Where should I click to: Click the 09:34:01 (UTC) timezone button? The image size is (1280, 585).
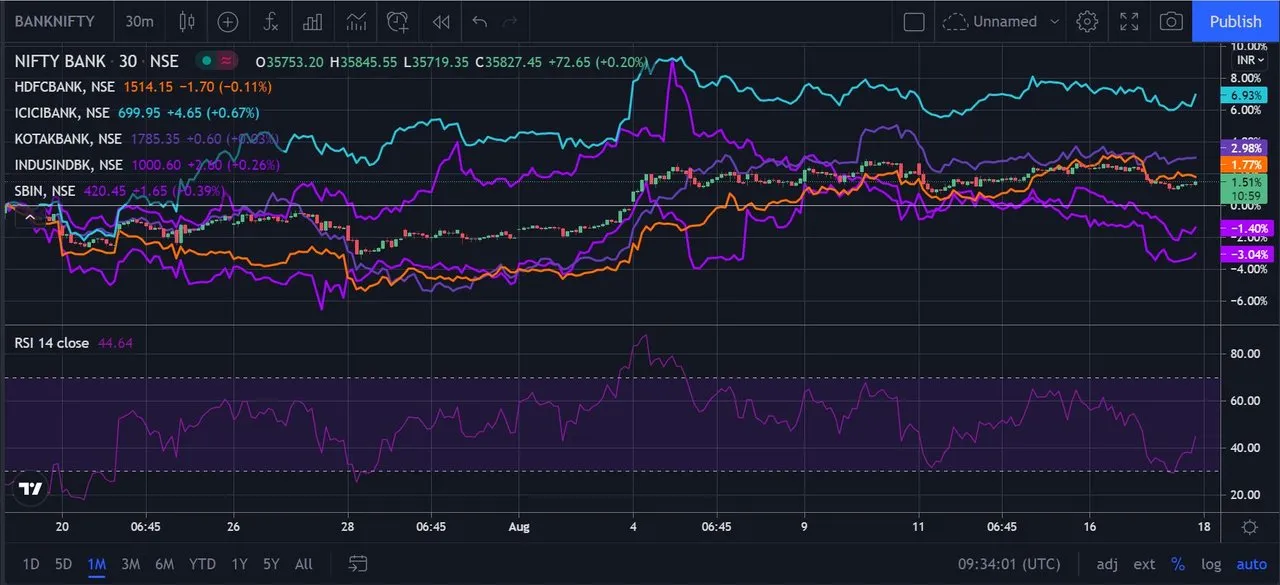pyautogui.click(x=1011, y=564)
